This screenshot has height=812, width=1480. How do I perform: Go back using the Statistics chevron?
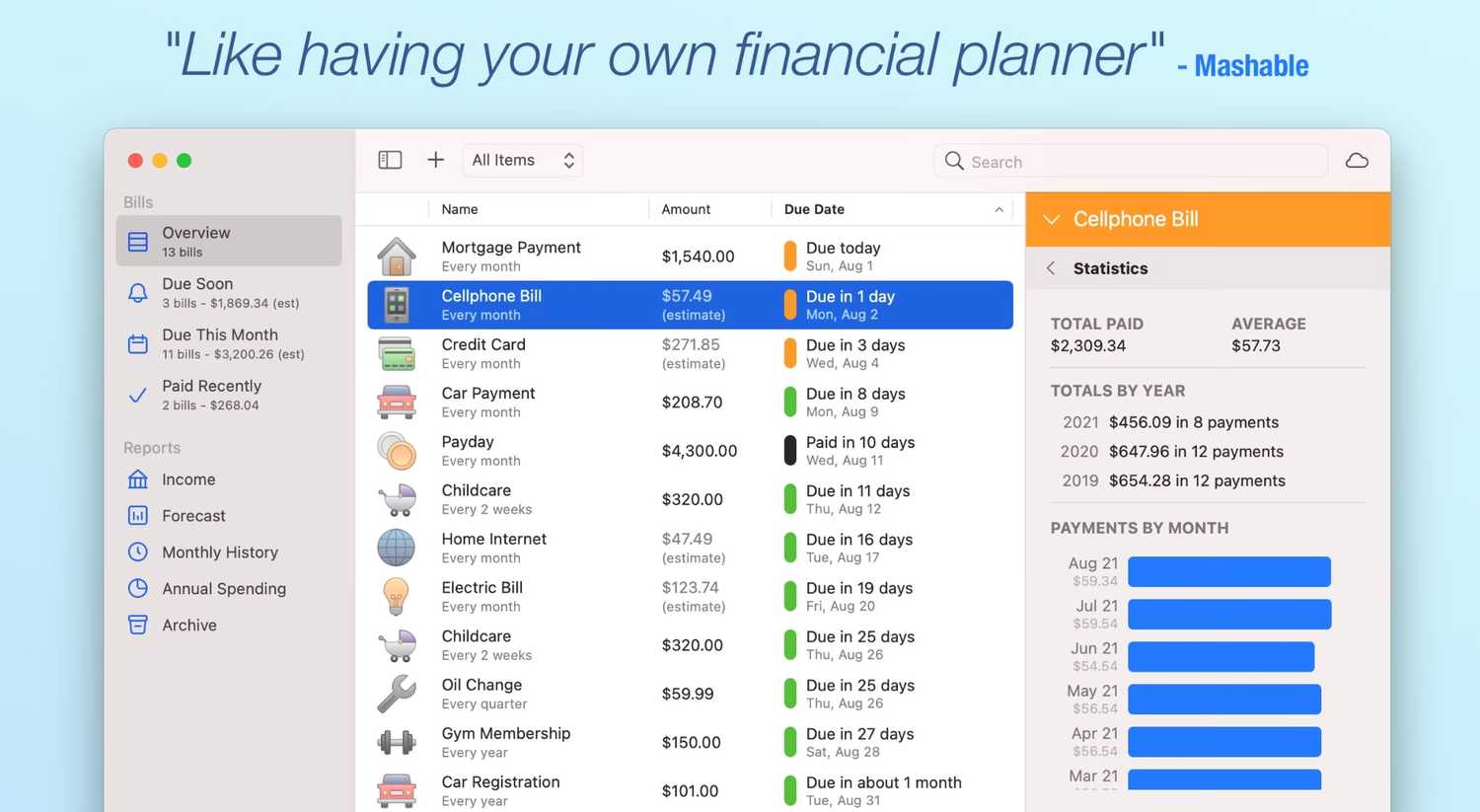click(1051, 268)
